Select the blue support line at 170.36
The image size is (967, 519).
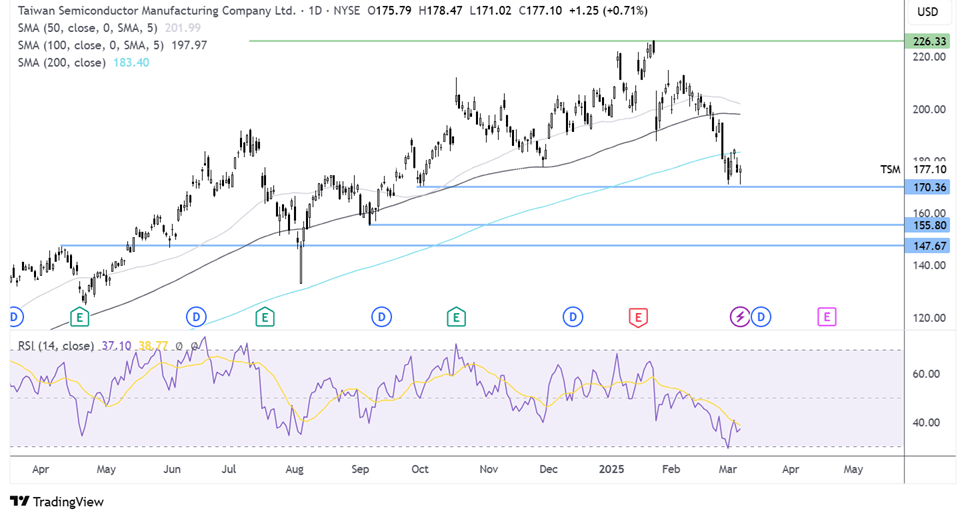click(x=660, y=186)
